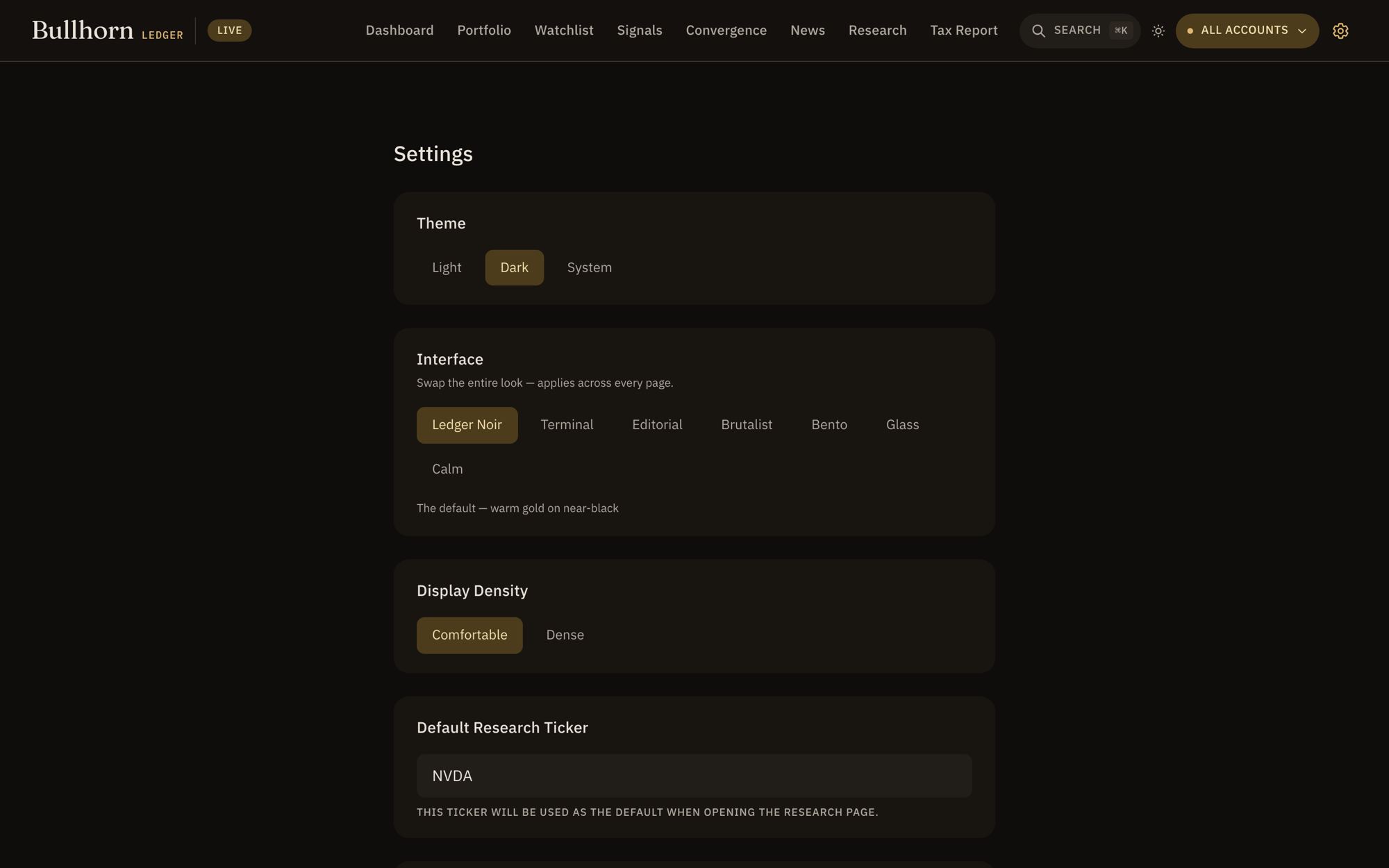Screen dimensions: 1389x868
Task: Select the Ledger Noir interface
Action: [x=467, y=425]
